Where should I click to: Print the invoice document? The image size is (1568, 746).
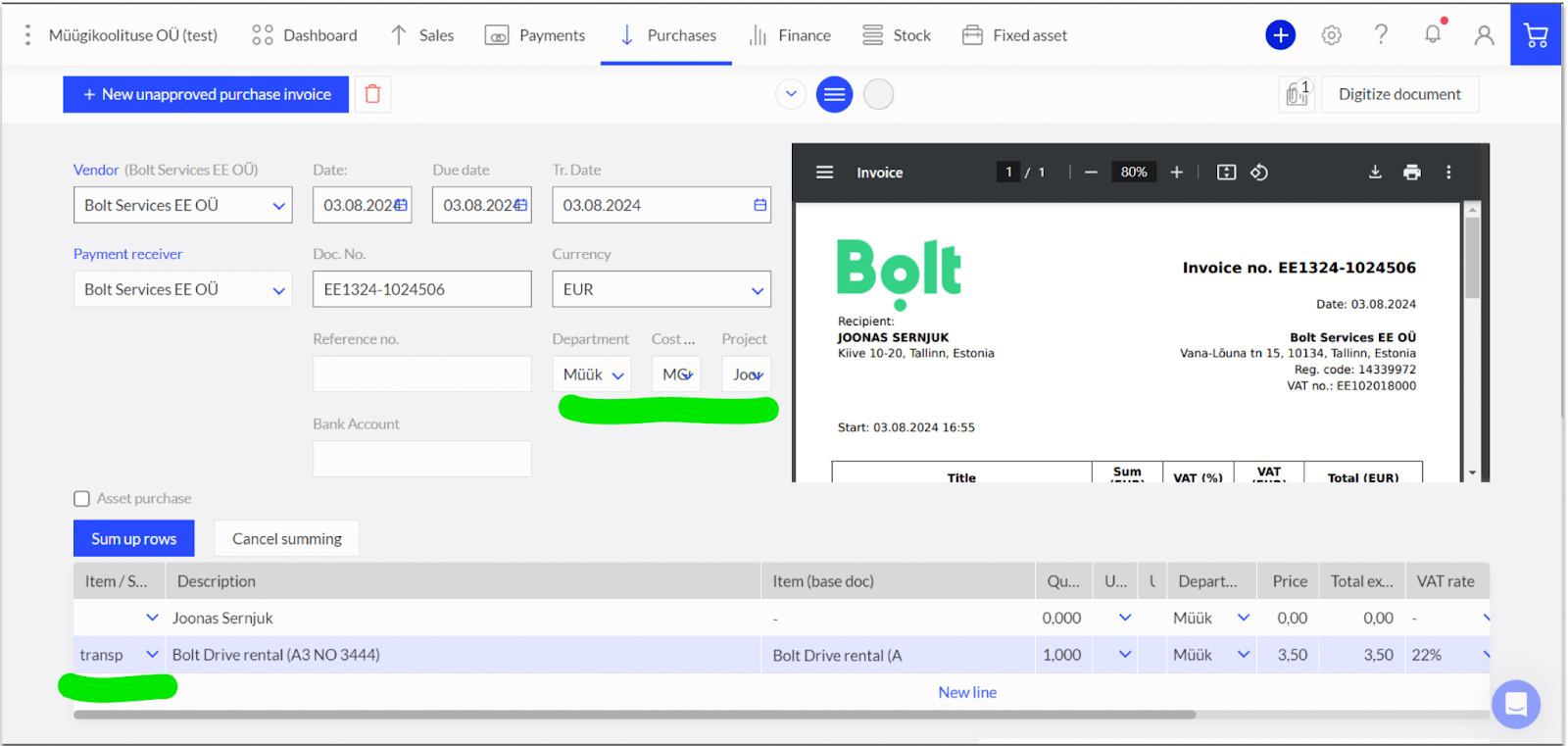click(x=1411, y=173)
